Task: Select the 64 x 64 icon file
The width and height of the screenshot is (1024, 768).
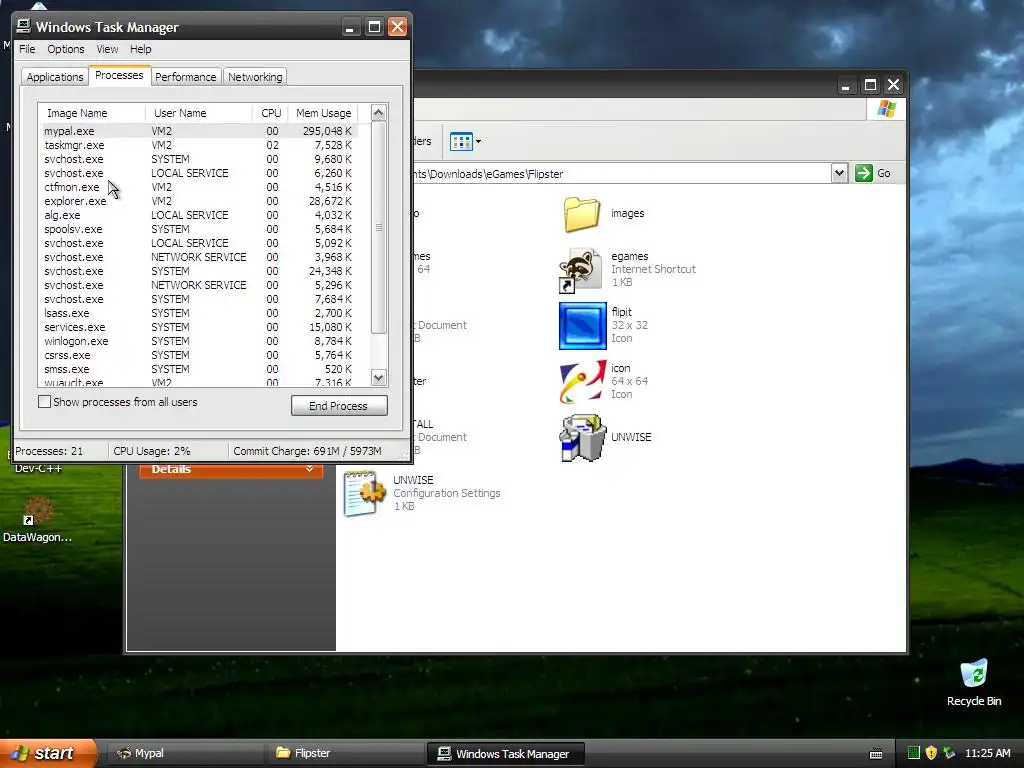Action: [583, 381]
